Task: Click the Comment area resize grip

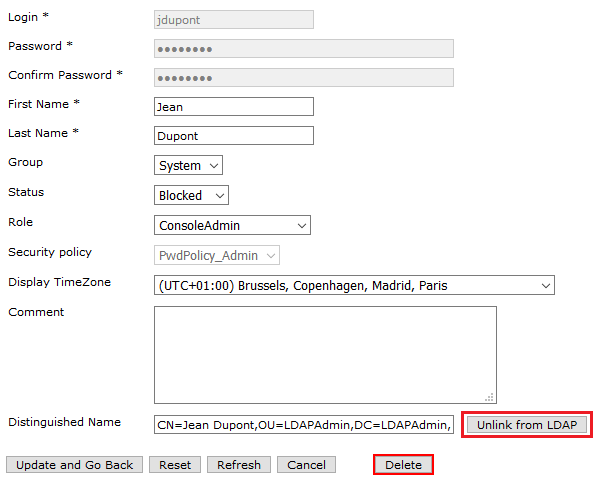Action: click(x=489, y=397)
